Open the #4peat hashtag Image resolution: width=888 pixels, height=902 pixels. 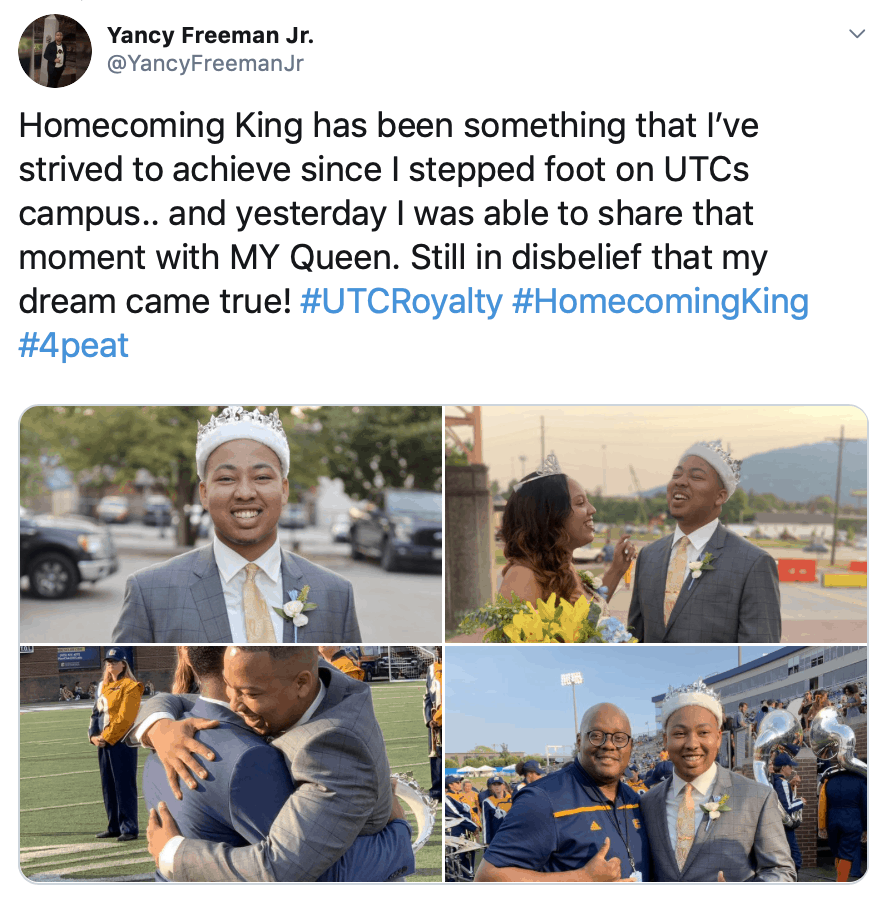74,345
